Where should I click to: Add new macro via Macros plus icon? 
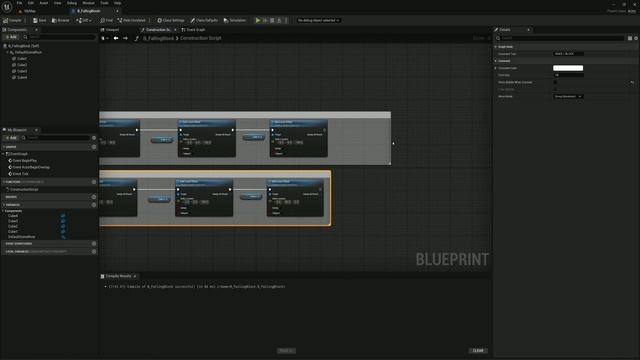(x=94, y=197)
